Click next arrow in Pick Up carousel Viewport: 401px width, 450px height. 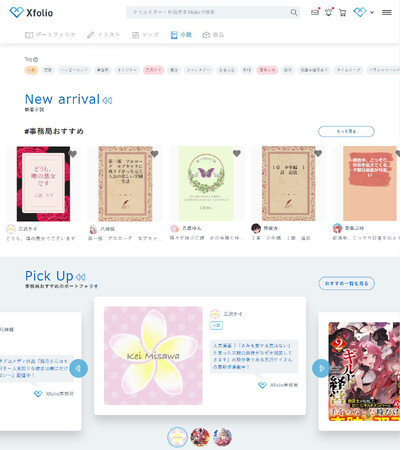pos(321,368)
